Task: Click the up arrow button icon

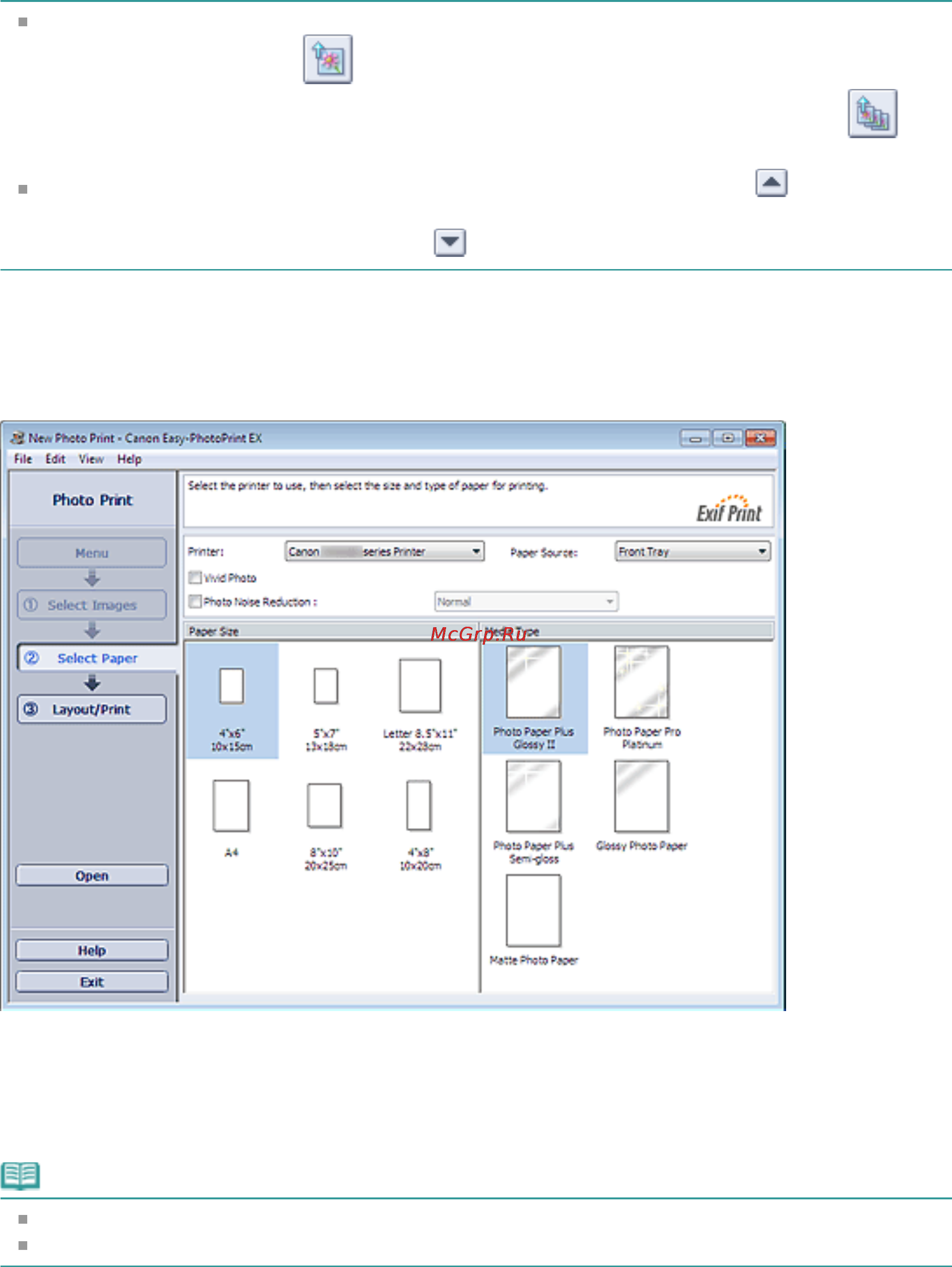Action: click(771, 183)
